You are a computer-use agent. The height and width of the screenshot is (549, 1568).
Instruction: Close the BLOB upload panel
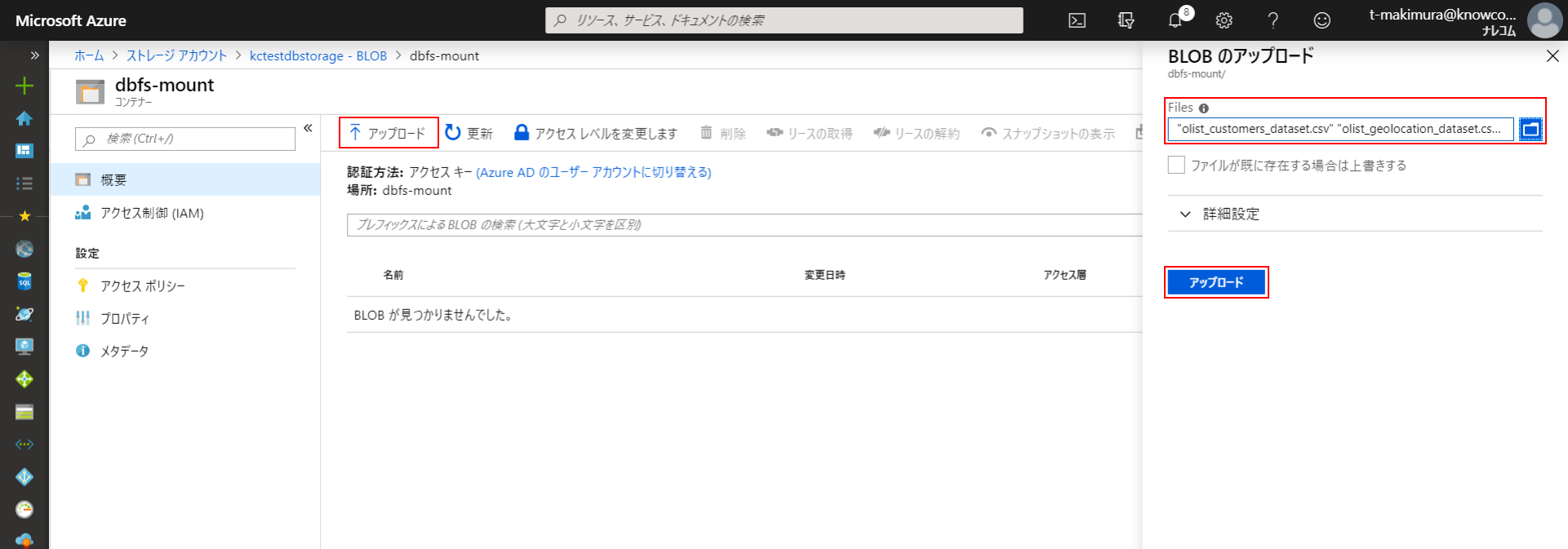pyautogui.click(x=1552, y=55)
